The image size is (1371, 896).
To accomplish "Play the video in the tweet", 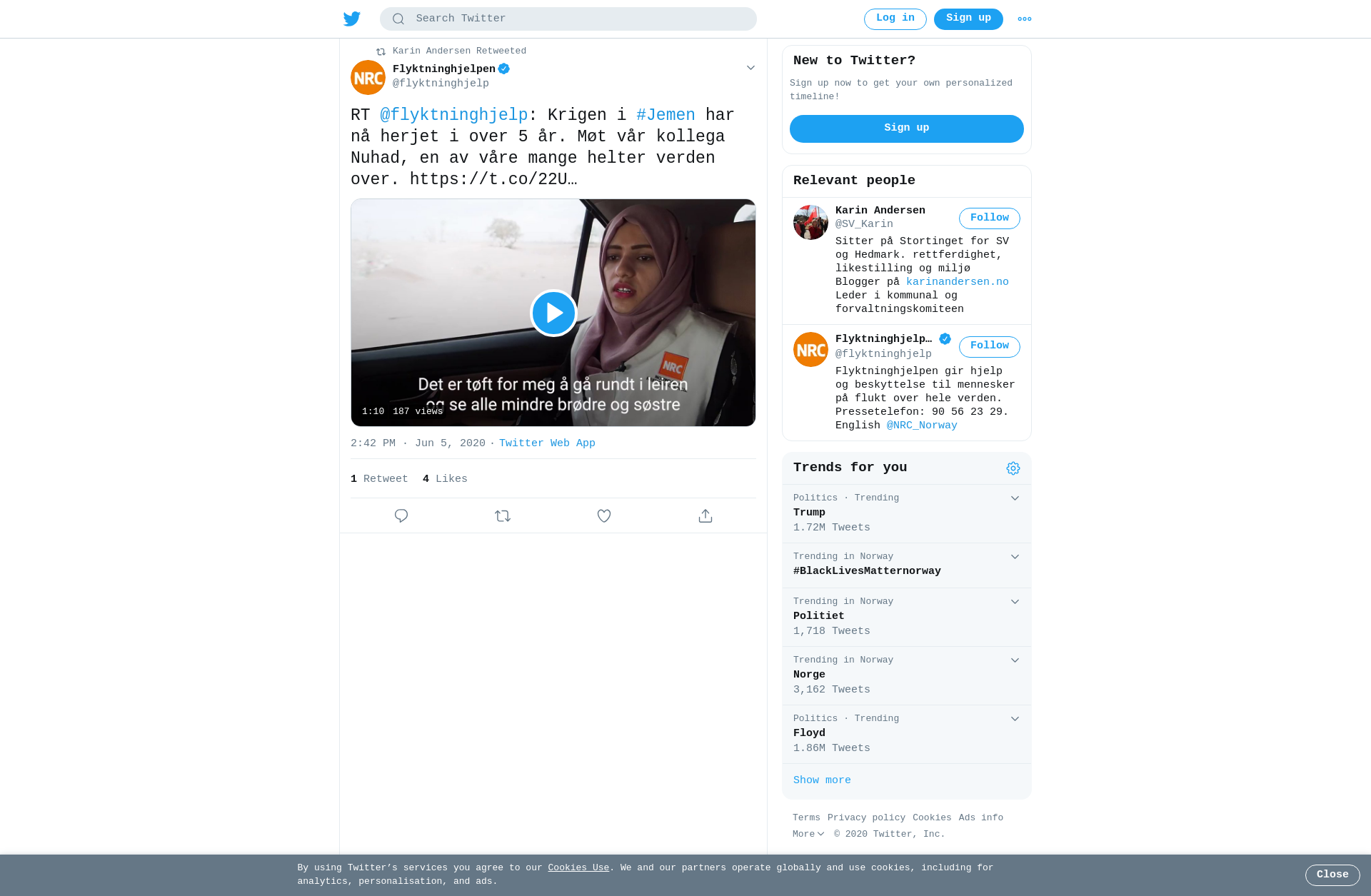I will pos(553,313).
